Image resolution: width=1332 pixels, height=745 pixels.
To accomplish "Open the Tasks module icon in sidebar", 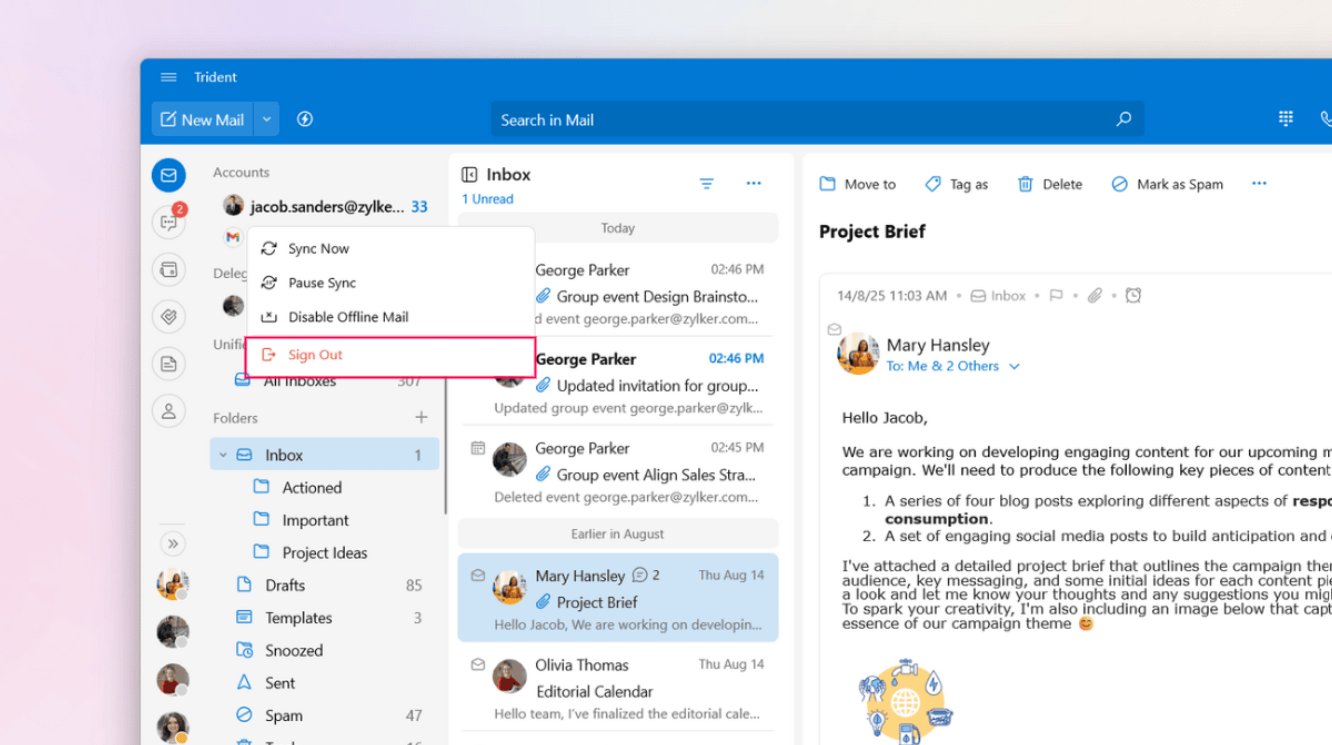I will pyautogui.click(x=169, y=316).
